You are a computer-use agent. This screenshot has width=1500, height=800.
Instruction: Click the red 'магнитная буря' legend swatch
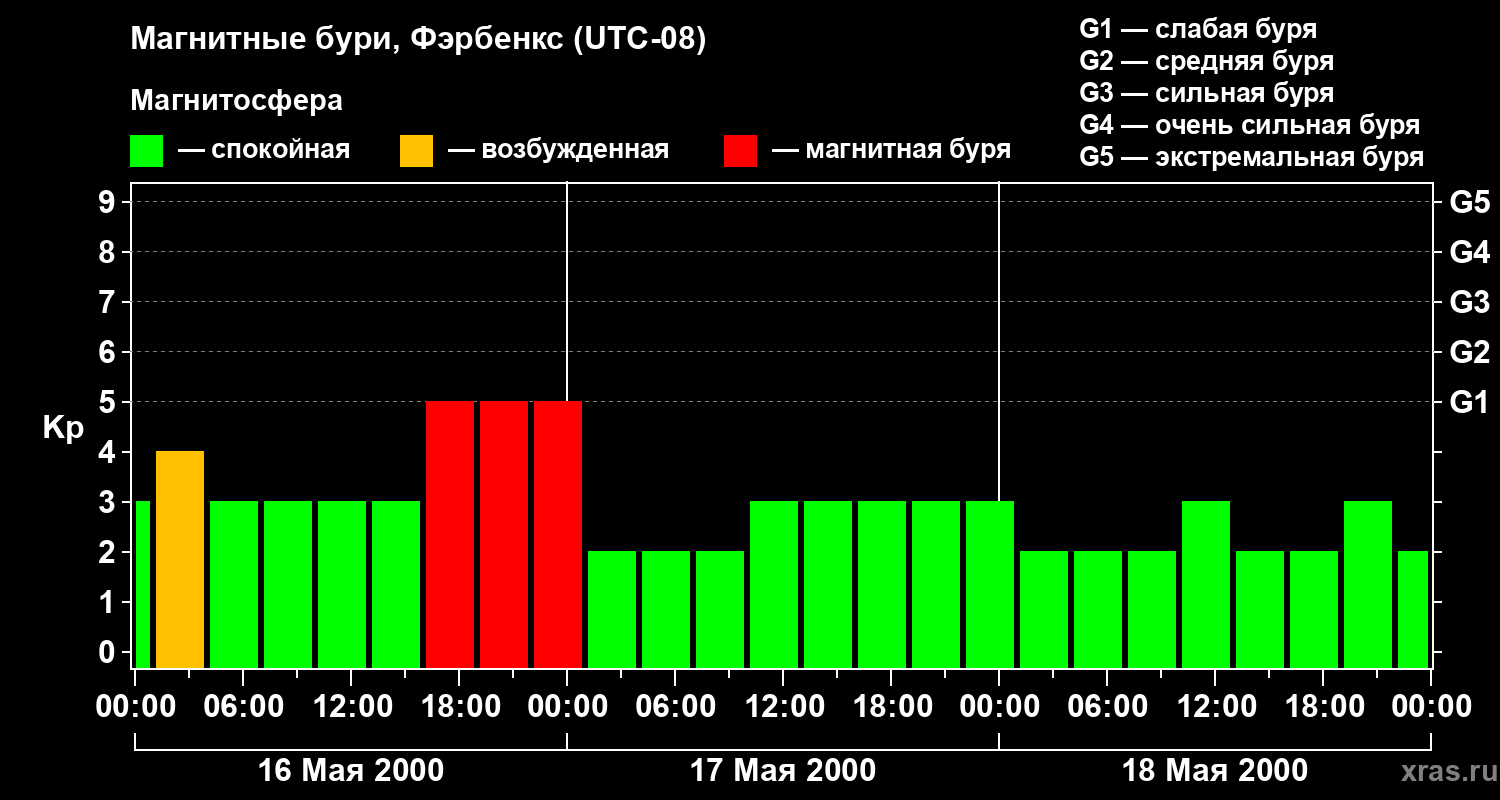click(740, 151)
